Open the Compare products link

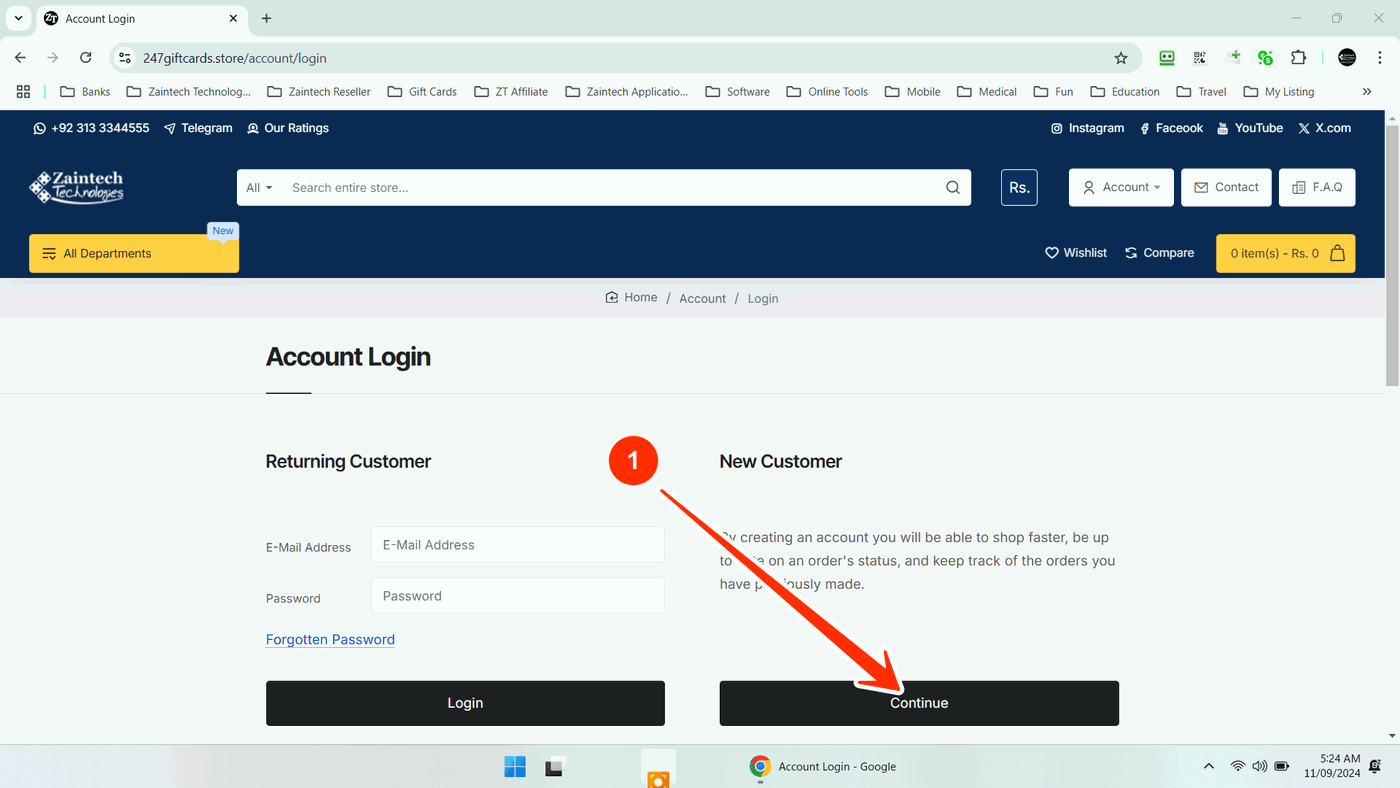[1160, 253]
